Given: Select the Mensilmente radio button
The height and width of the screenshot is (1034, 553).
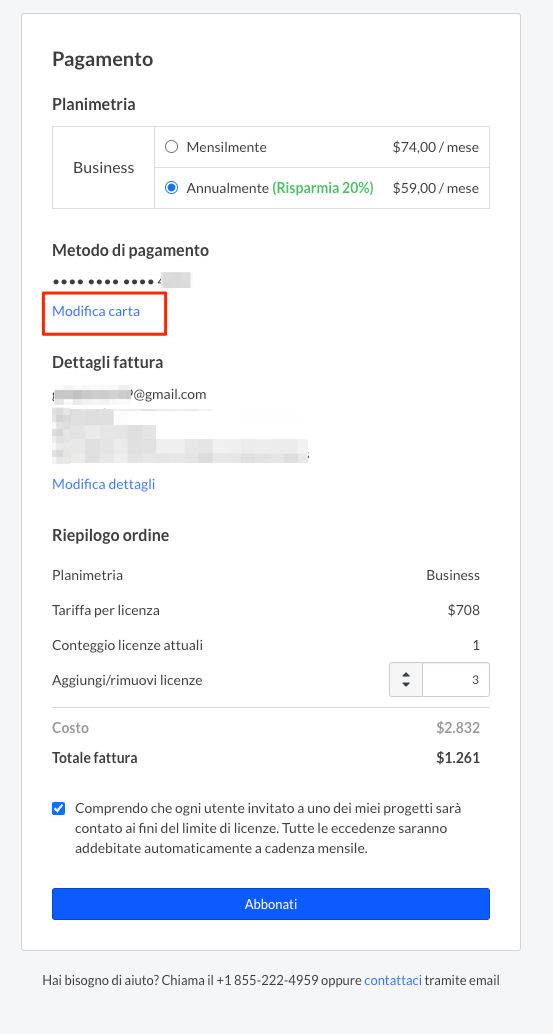Looking at the screenshot, I should 171,147.
